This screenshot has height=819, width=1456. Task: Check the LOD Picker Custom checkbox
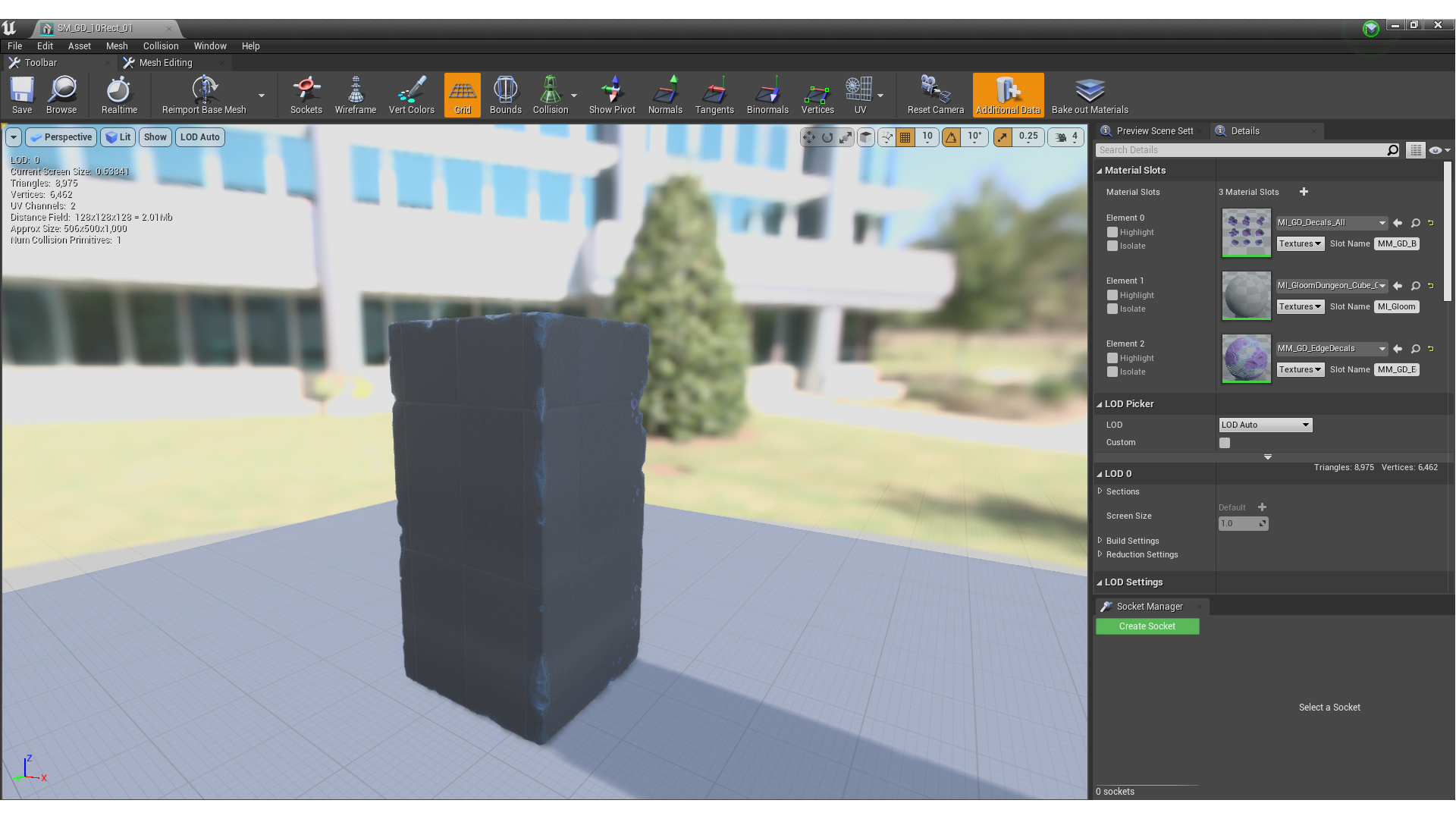coord(1225,443)
